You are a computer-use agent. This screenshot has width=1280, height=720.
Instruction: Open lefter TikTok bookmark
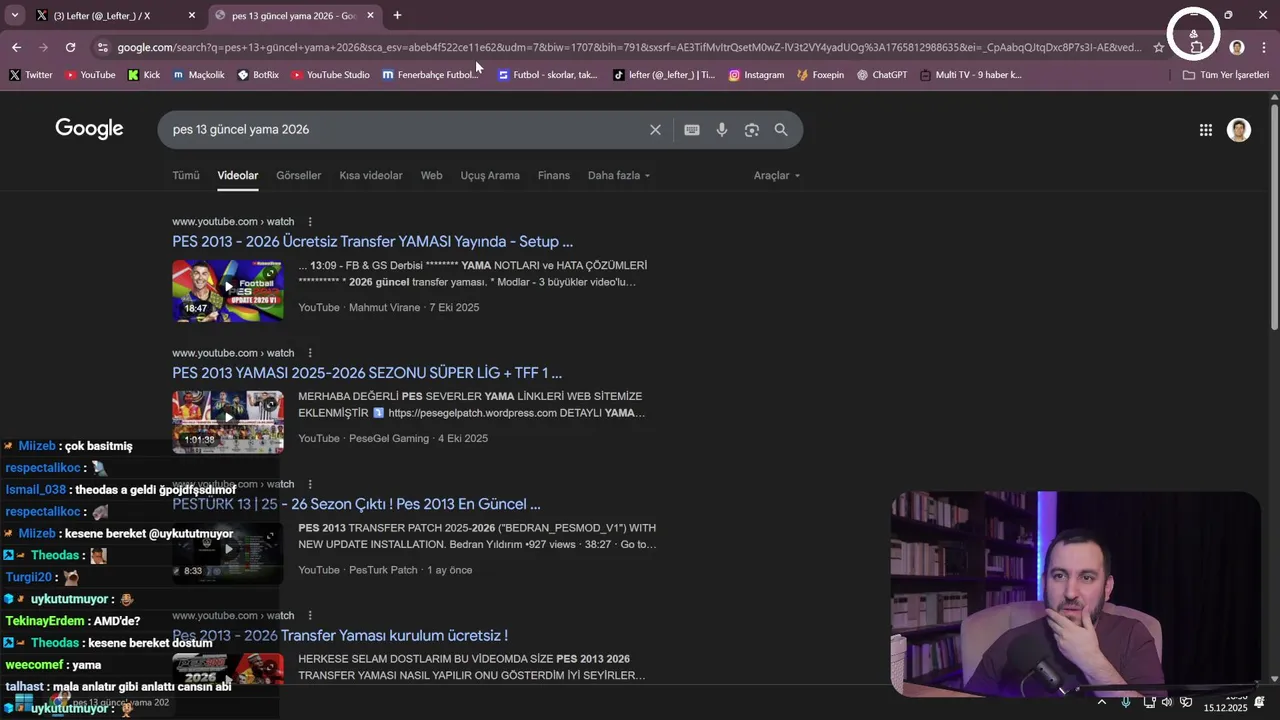pyautogui.click(x=664, y=75)
